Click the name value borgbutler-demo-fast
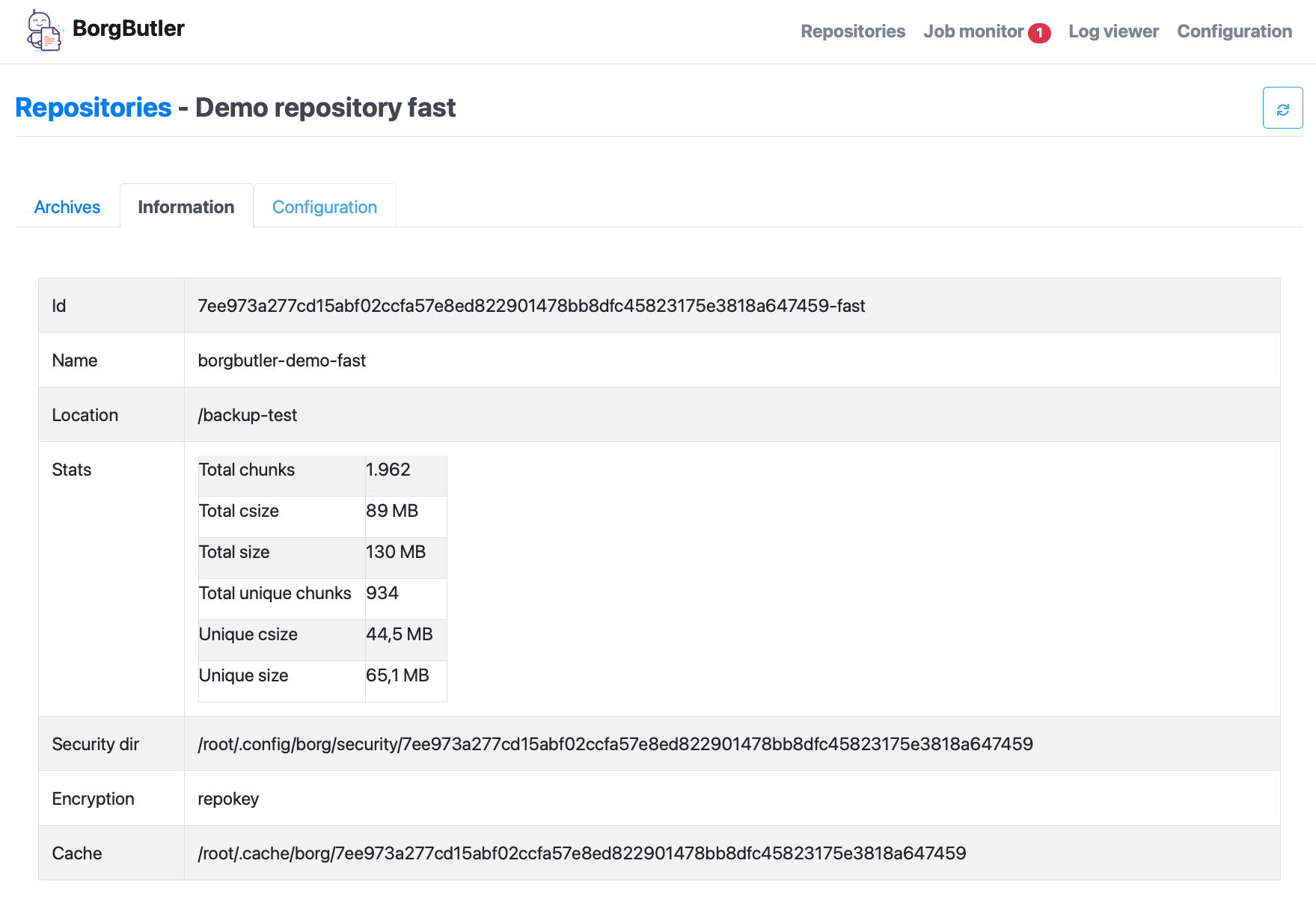Screen dimensions: 1316x911 [282, 361]
